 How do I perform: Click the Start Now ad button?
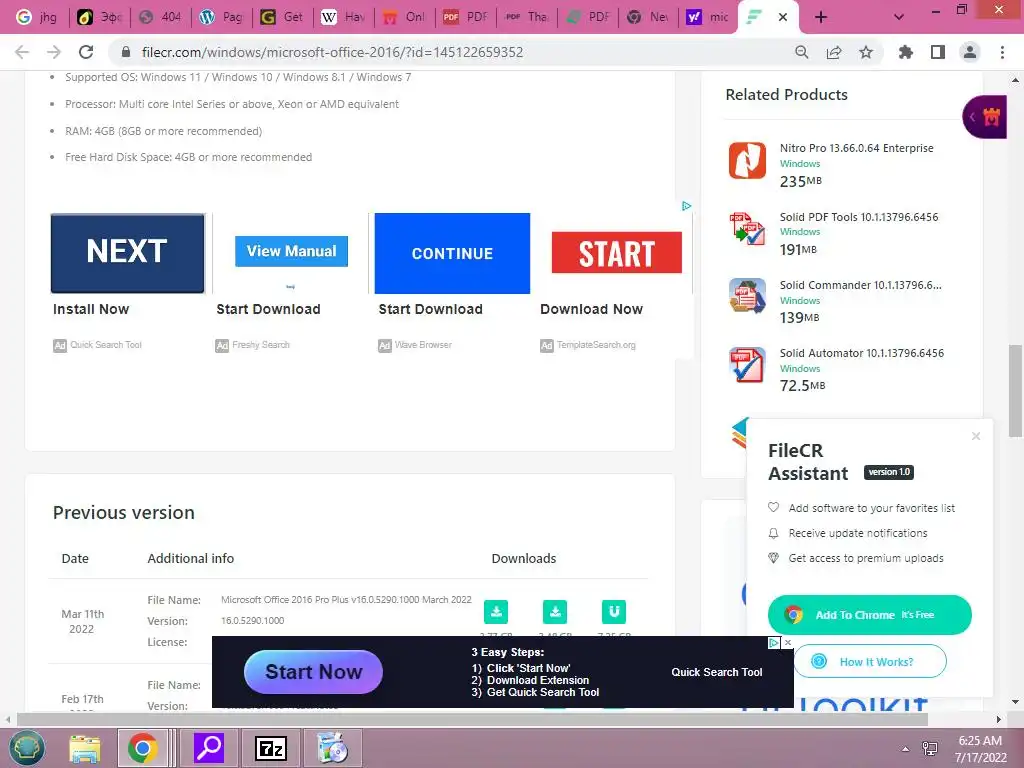[313, 671]
